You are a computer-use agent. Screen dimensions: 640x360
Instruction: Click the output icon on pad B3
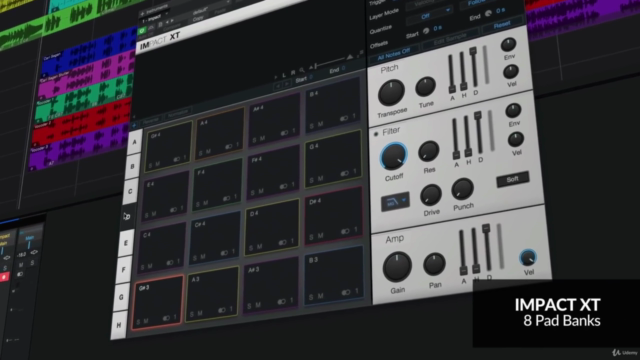(346, 292)
